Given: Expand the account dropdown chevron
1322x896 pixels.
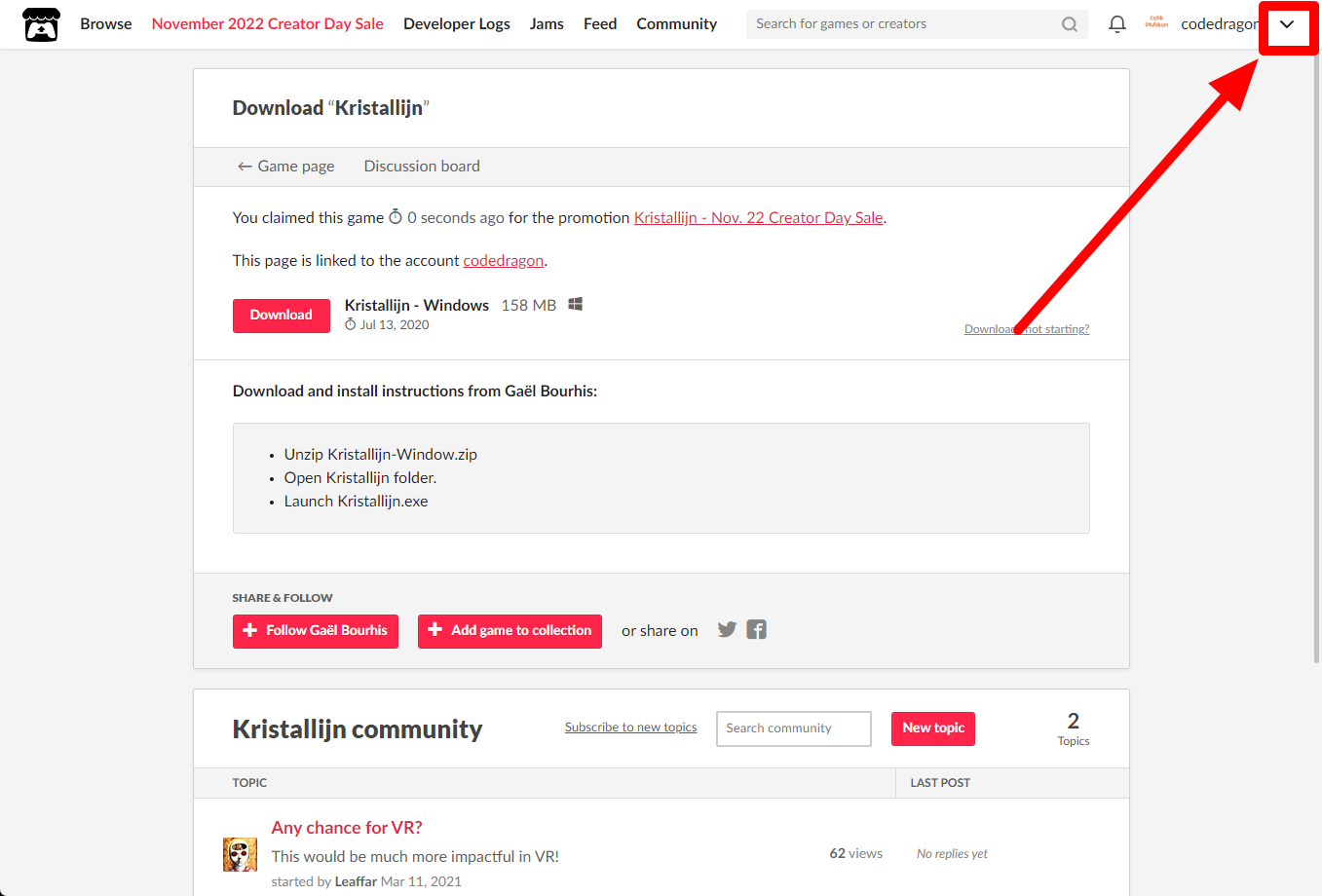Looking at the screenshot, I should pyautogui.click(x=1287, y=24).
